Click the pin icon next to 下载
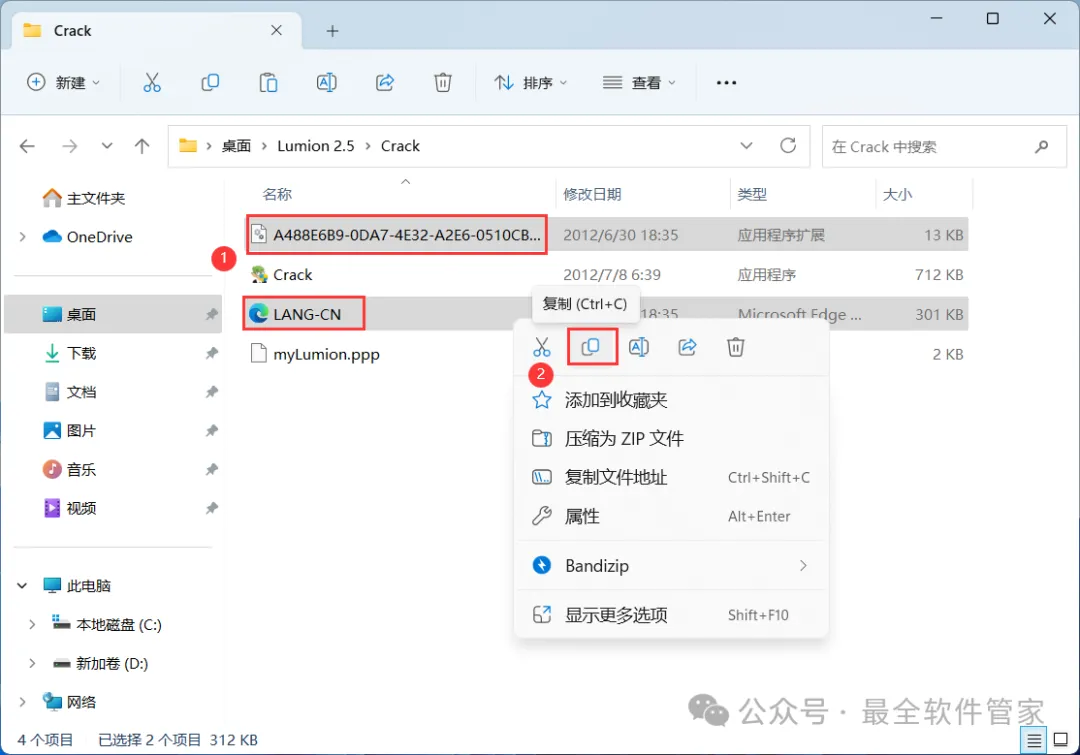This screenshot has height=755, width=1080. (211, 353)
